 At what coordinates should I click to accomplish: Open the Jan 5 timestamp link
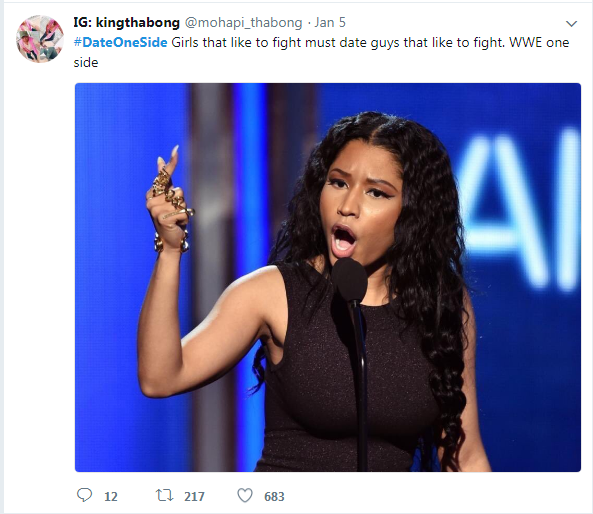coord(330,23)
